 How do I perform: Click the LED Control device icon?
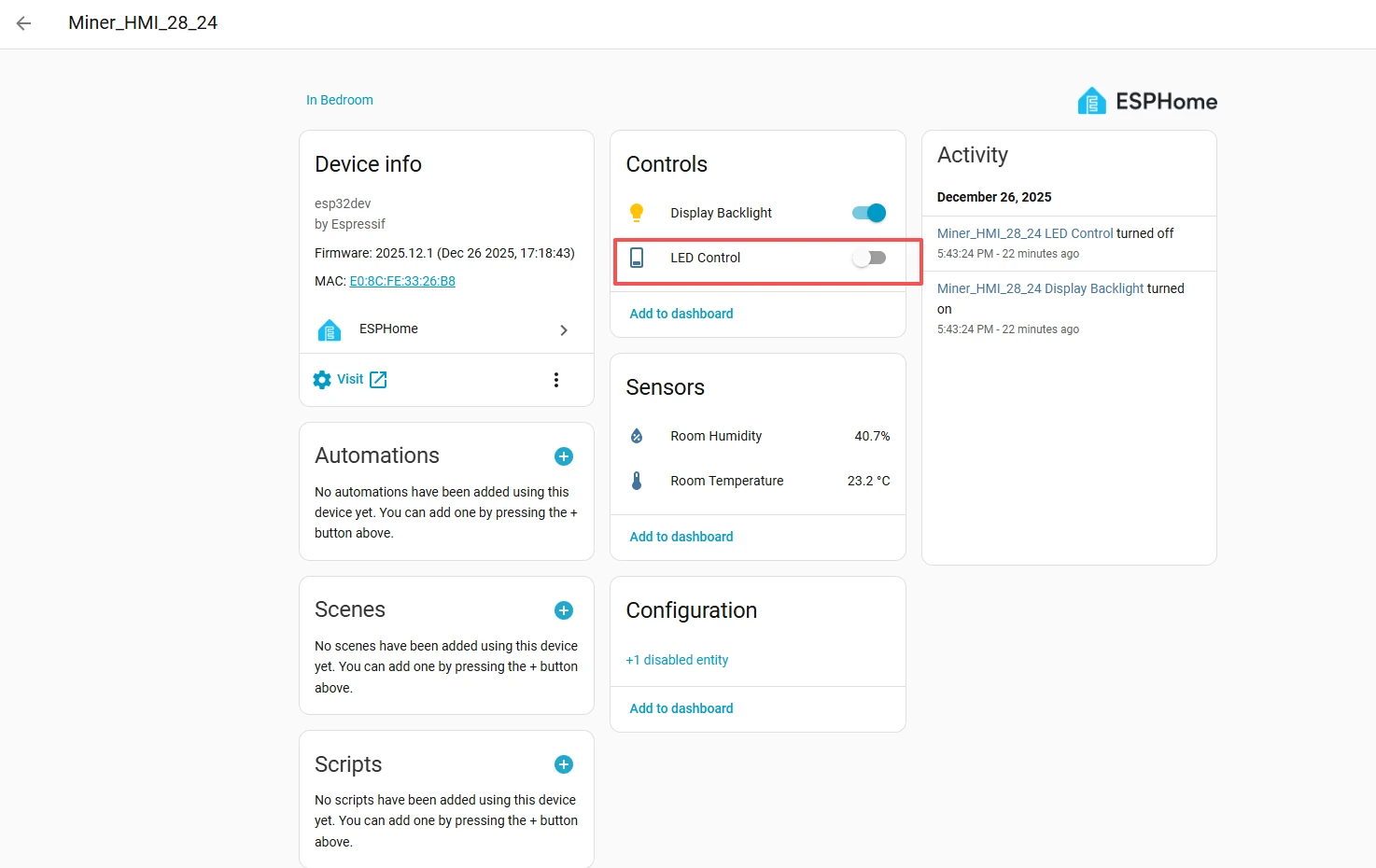637,258
